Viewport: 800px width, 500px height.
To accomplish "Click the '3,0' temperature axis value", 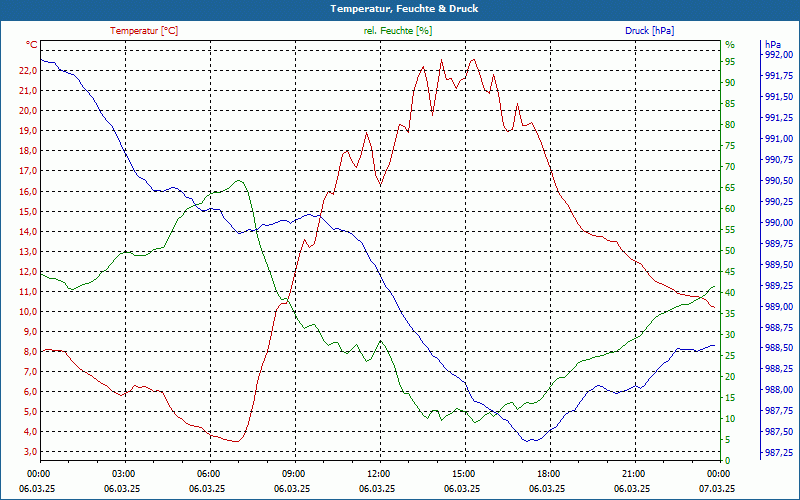I will pyautogui.click(x=30, y=452).
